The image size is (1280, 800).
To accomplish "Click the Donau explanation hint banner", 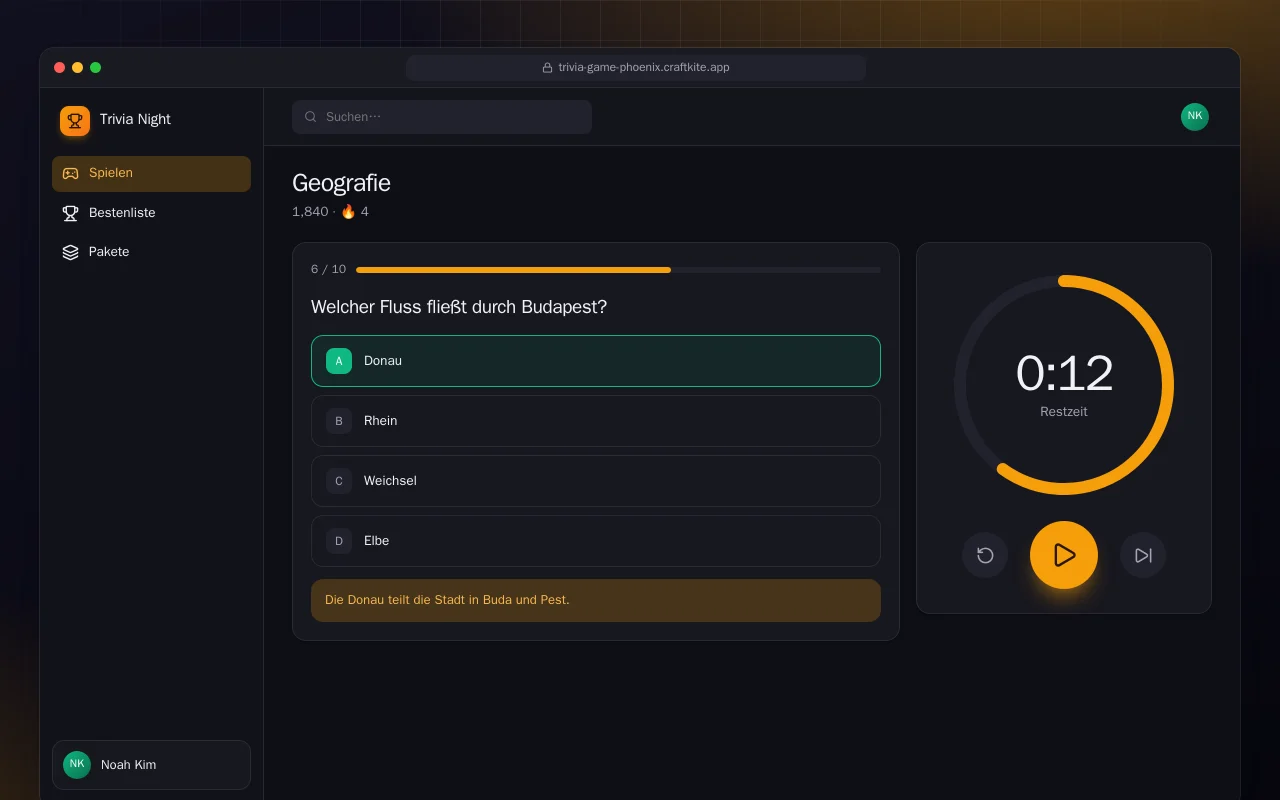I will (596, 600).
